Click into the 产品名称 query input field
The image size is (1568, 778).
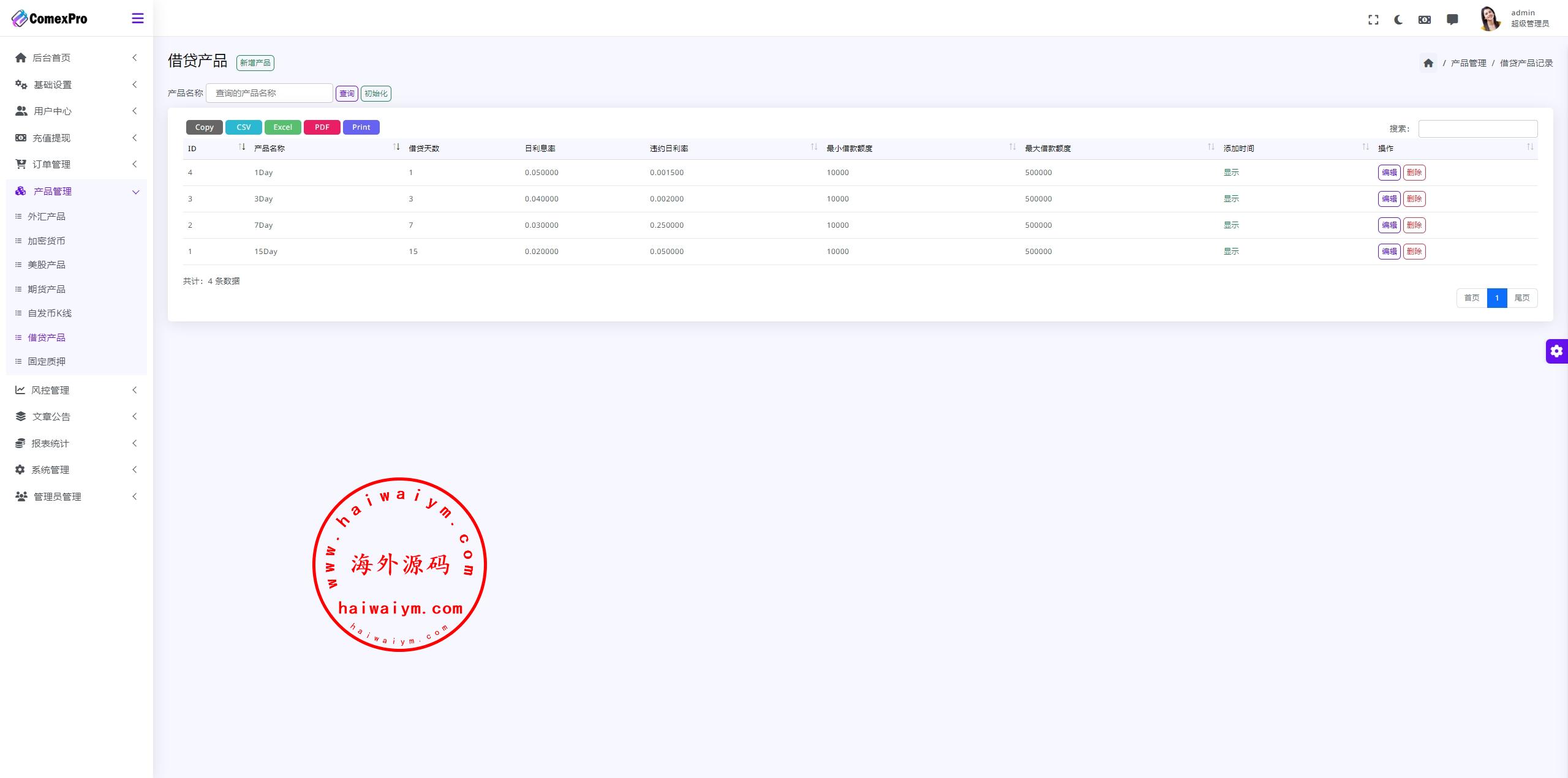(x=269, y=93)
